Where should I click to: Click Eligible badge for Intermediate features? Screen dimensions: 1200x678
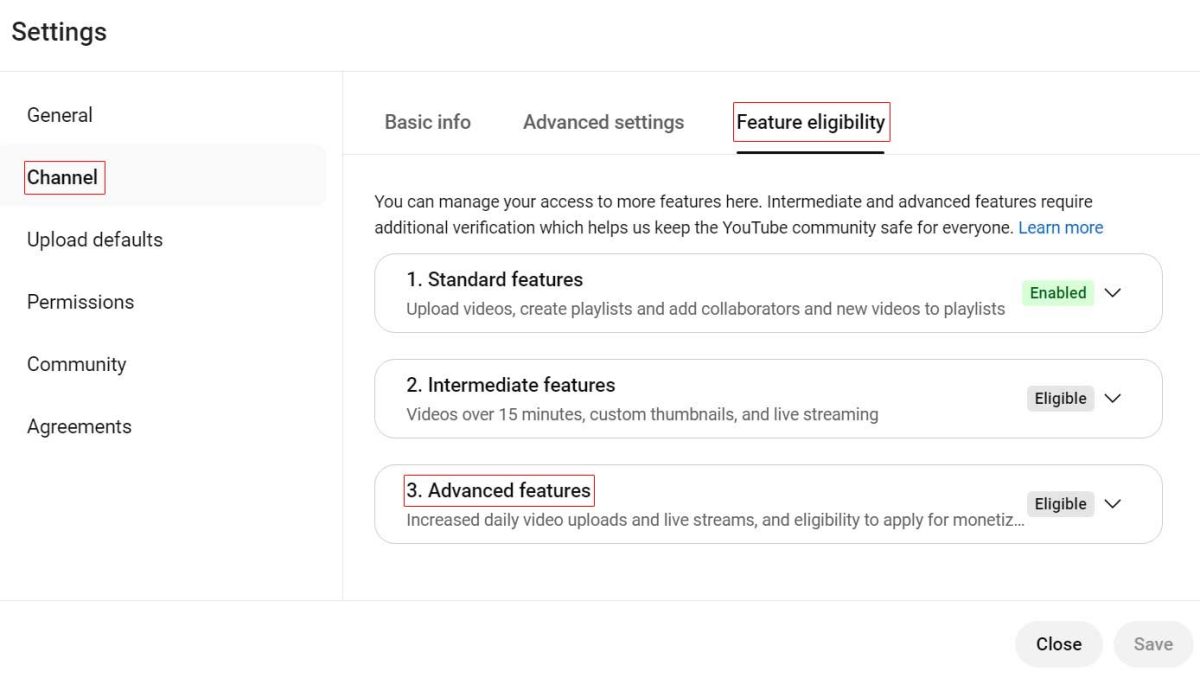[x=1061, y=398]
